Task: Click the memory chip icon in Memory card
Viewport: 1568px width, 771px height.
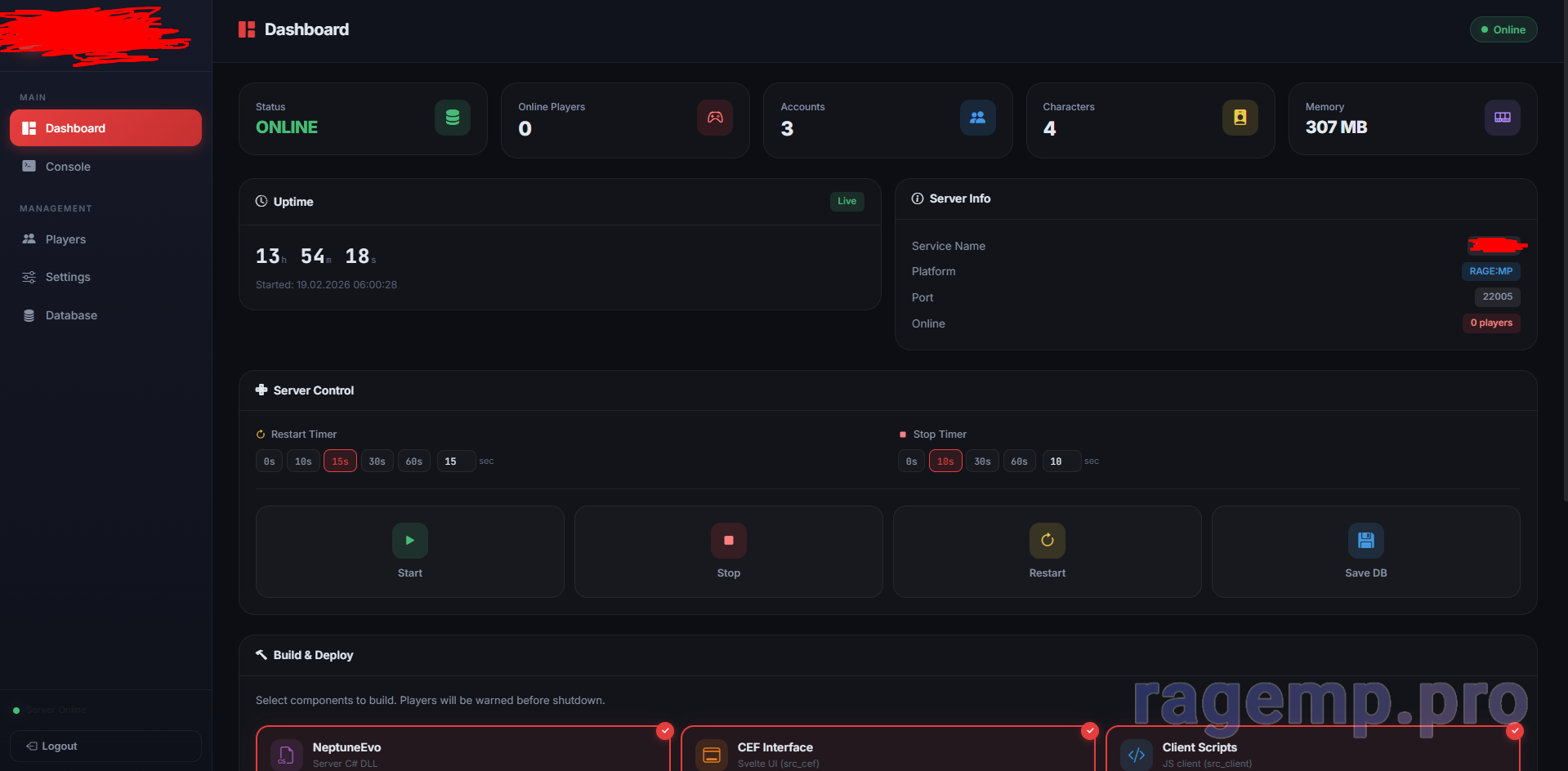Action: click(x=1502, y=118)
